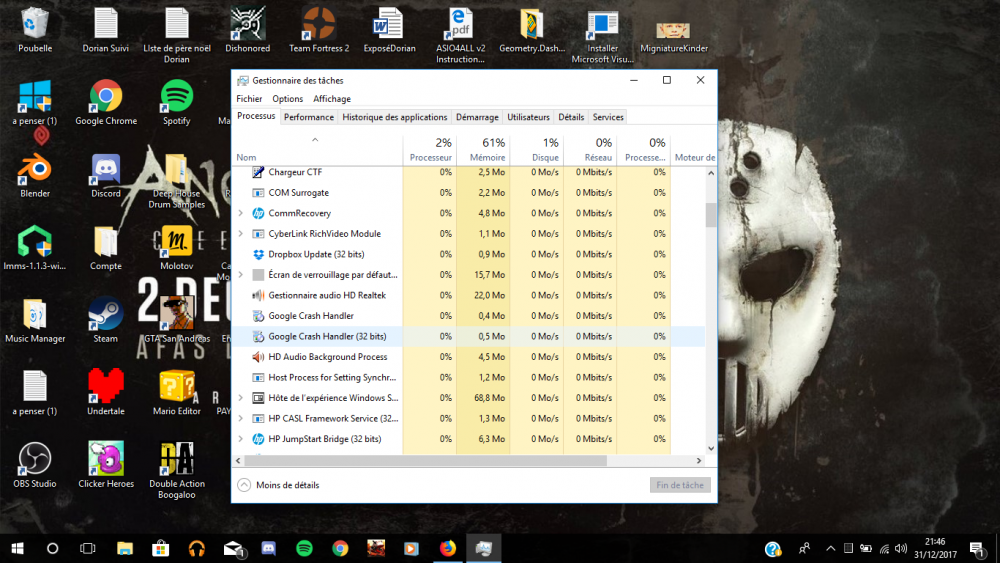The width and height of the screenshot is (1000, 563).
Task: Open the Spotify desktop icon
Action: [176, 98]
